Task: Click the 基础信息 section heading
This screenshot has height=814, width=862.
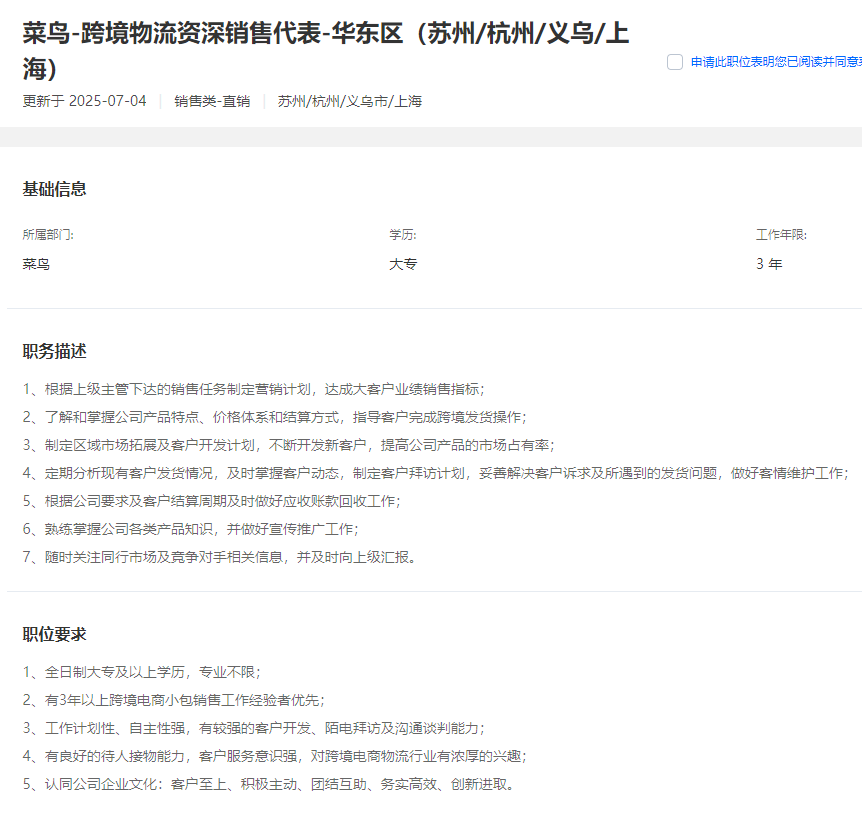Action: click(x=54, y=189)
